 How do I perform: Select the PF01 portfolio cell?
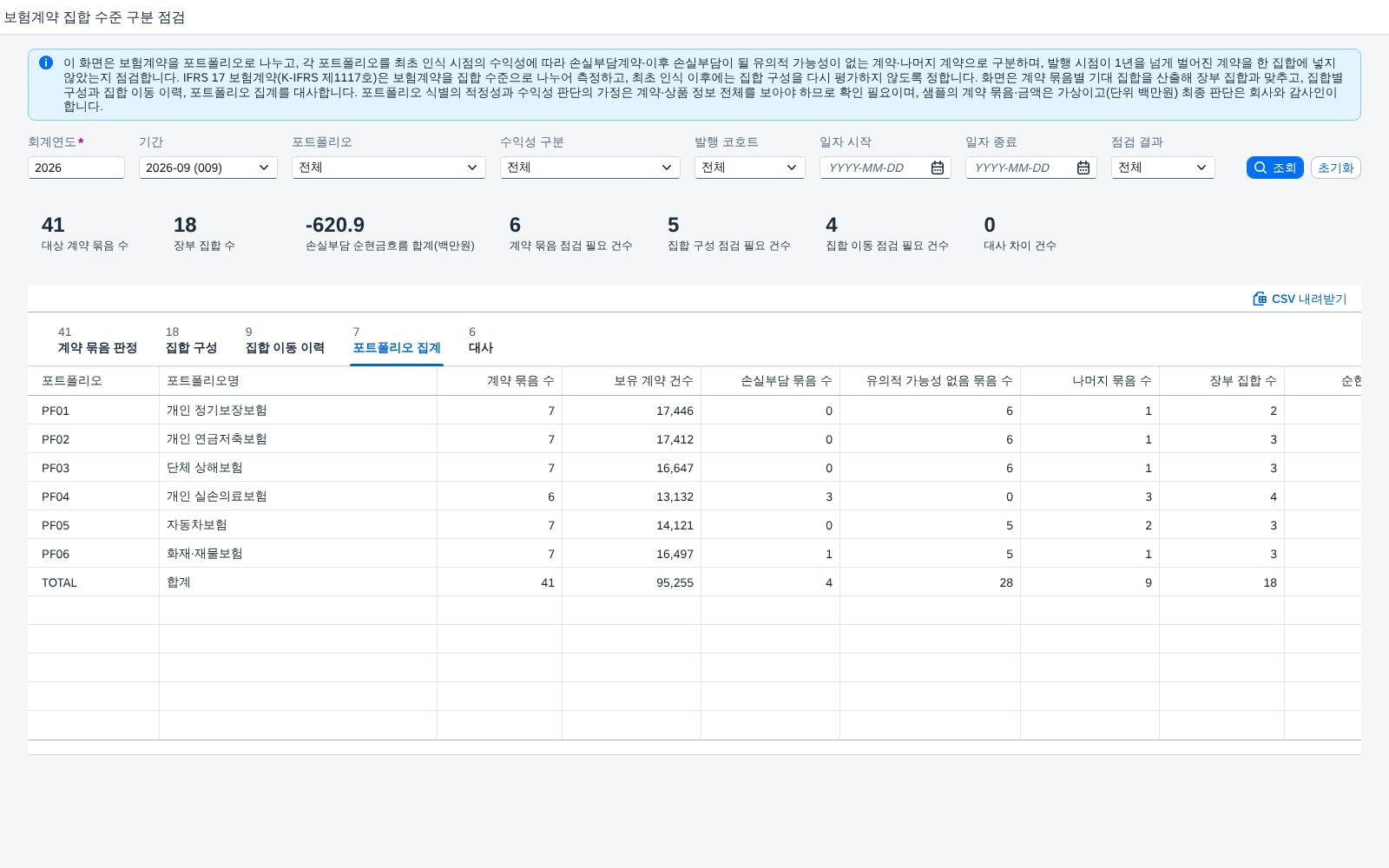point(94,411)
